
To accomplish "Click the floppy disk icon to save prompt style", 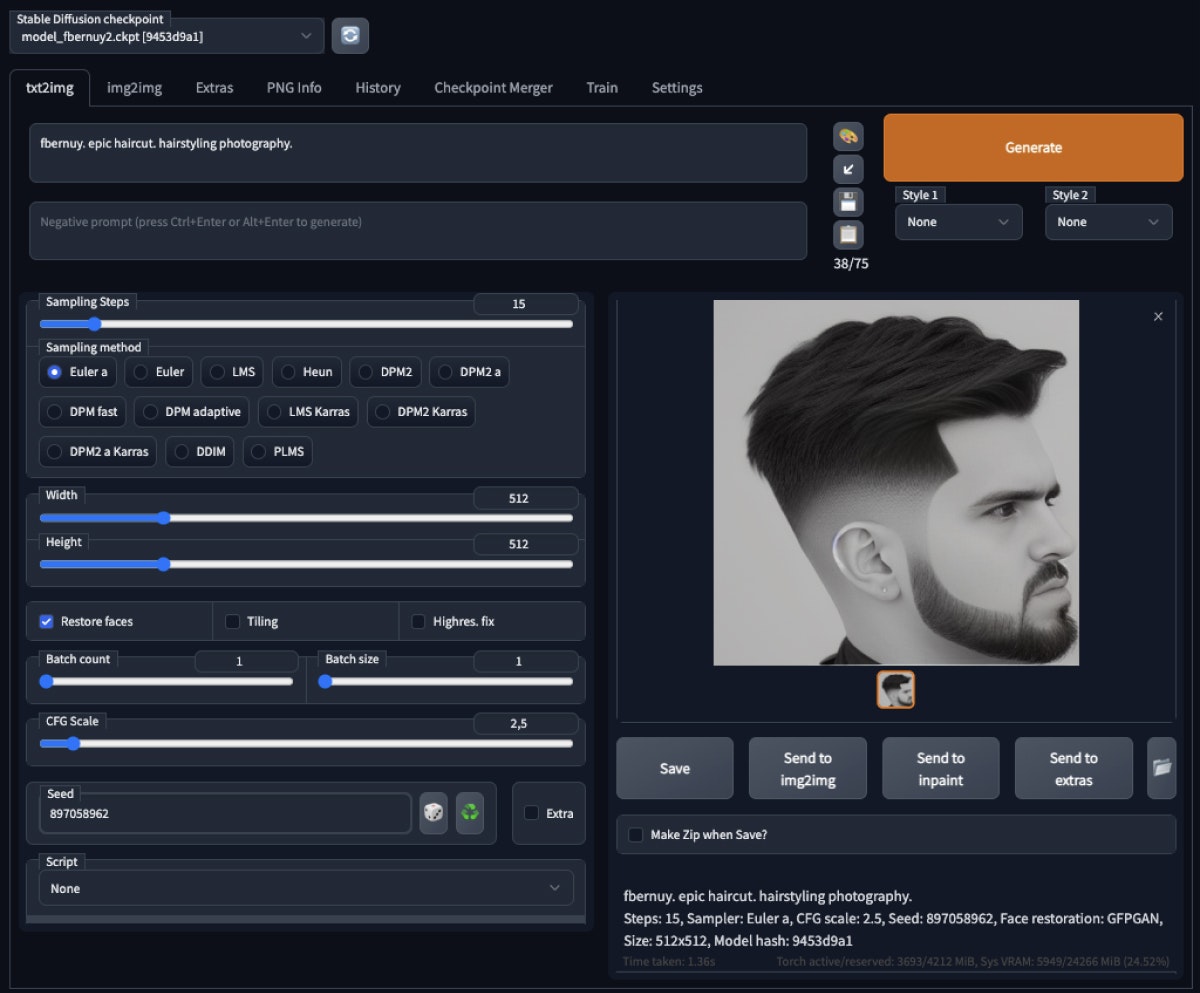I will pyautogui.click(x=848, y=201).
